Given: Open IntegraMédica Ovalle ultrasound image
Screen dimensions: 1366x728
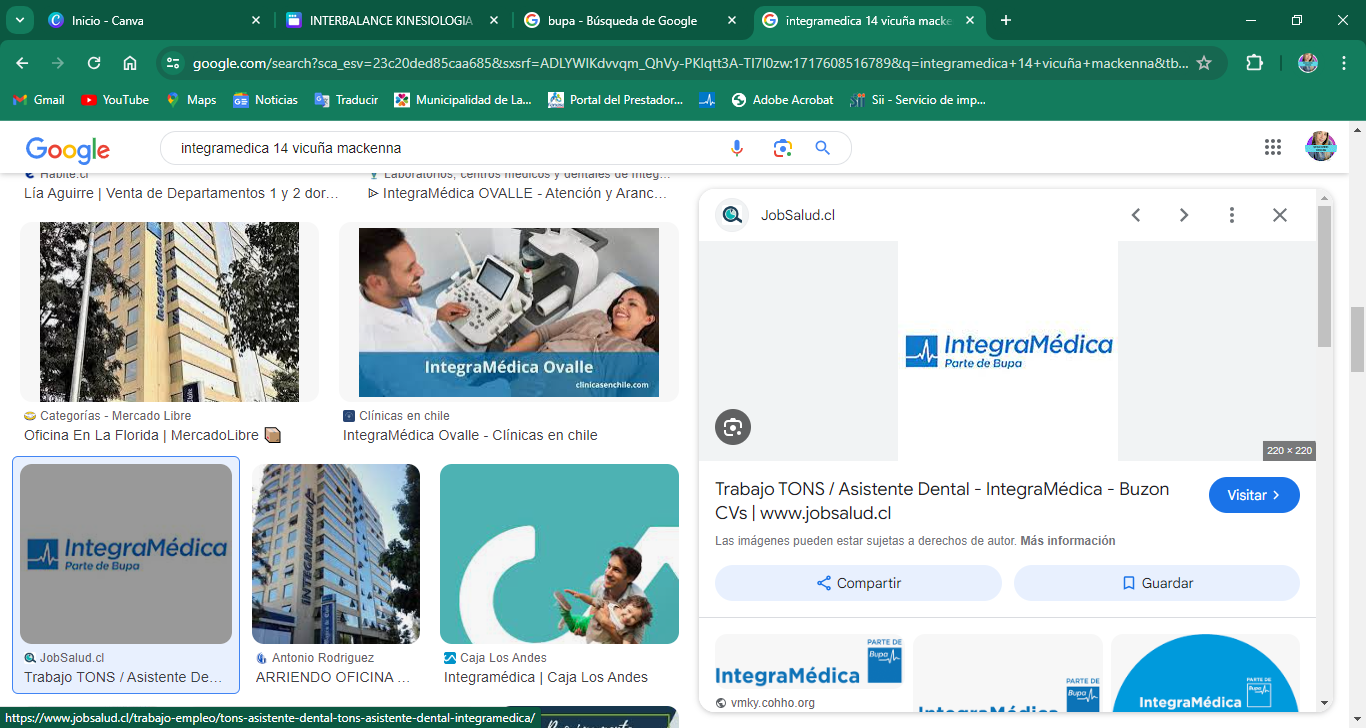Looking at the screenshot, I should (509, 312).
